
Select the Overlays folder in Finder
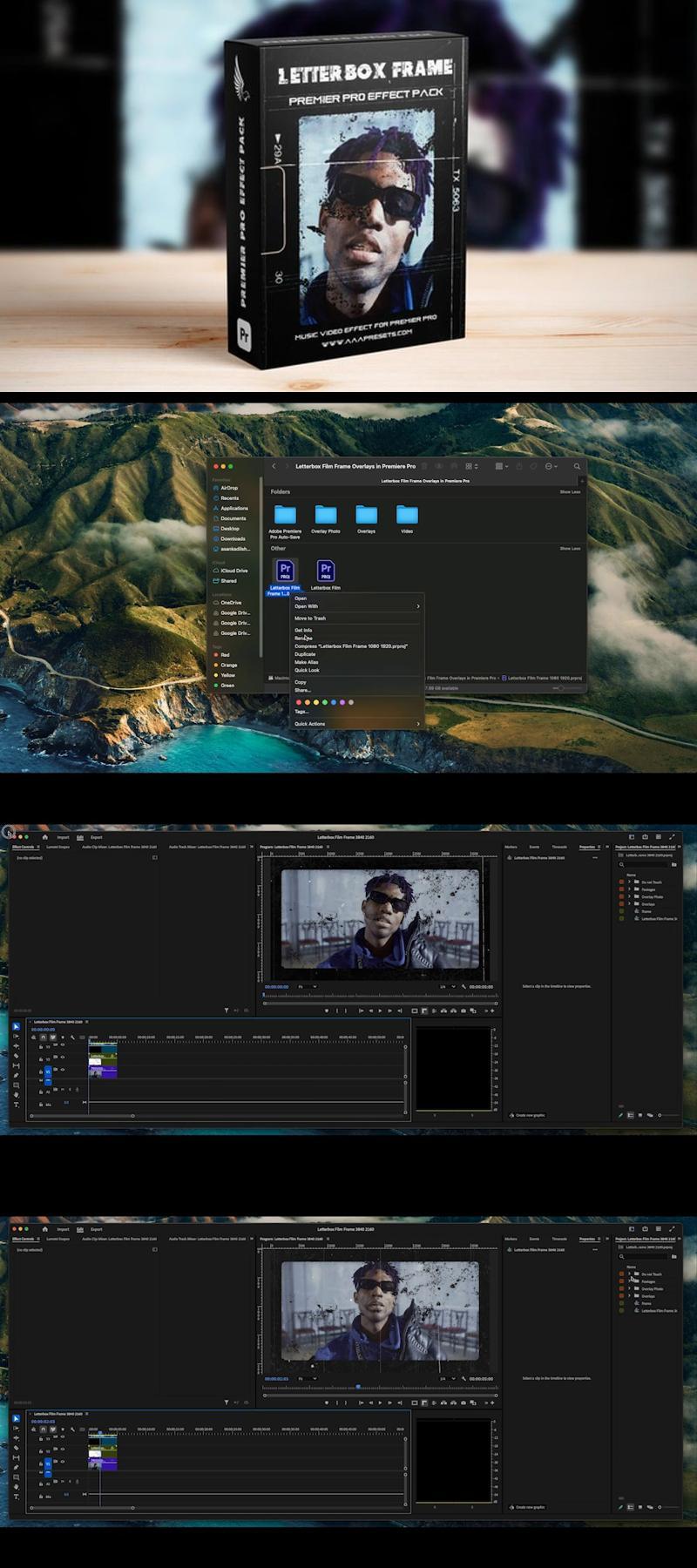pyautogui.click(x=366, y=519)
